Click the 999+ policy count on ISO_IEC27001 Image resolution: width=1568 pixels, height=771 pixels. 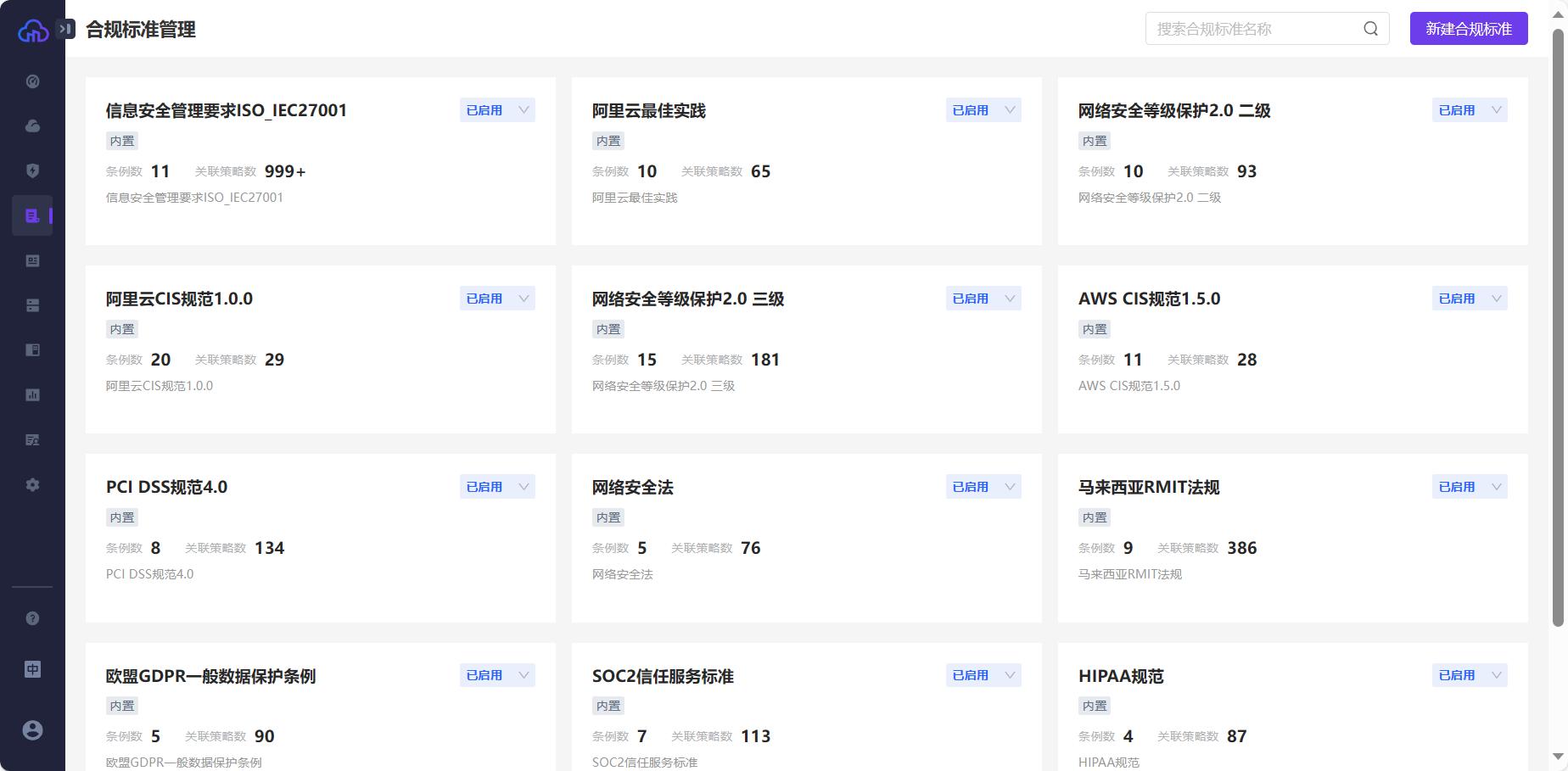click(285, 171)
